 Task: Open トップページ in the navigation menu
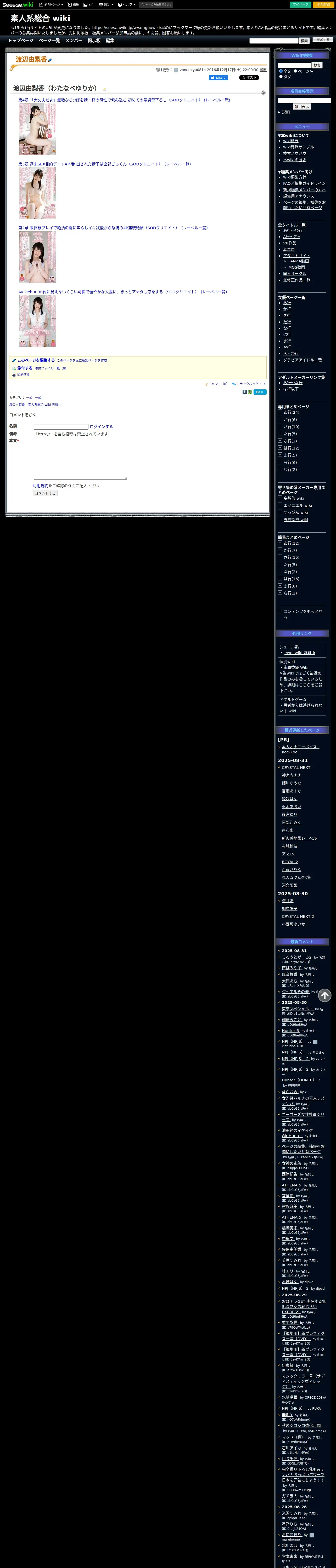point(21,41)
